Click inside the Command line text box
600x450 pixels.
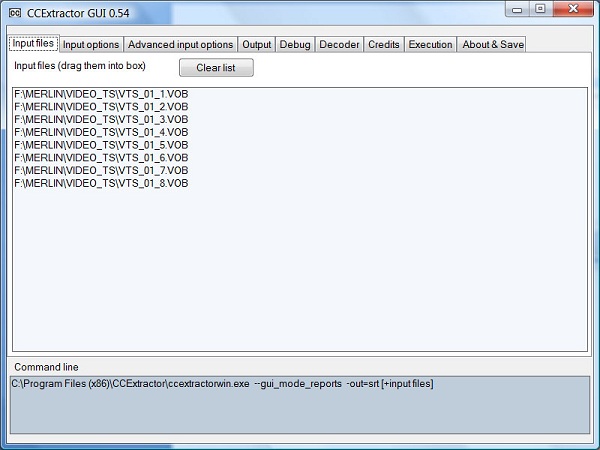300,405
